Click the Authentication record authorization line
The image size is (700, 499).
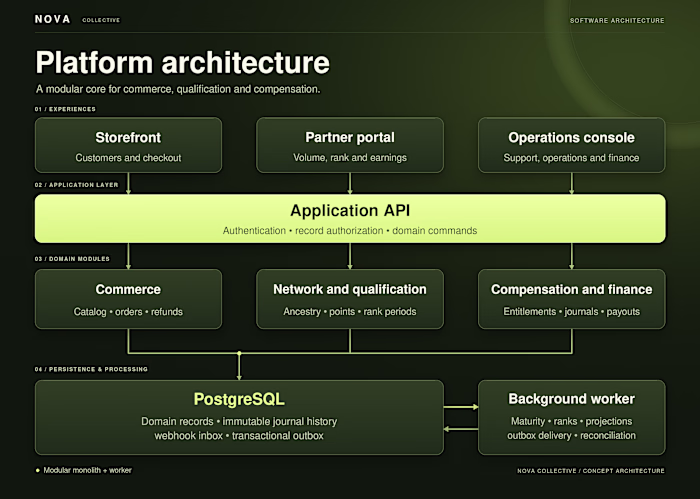(350, 231)
